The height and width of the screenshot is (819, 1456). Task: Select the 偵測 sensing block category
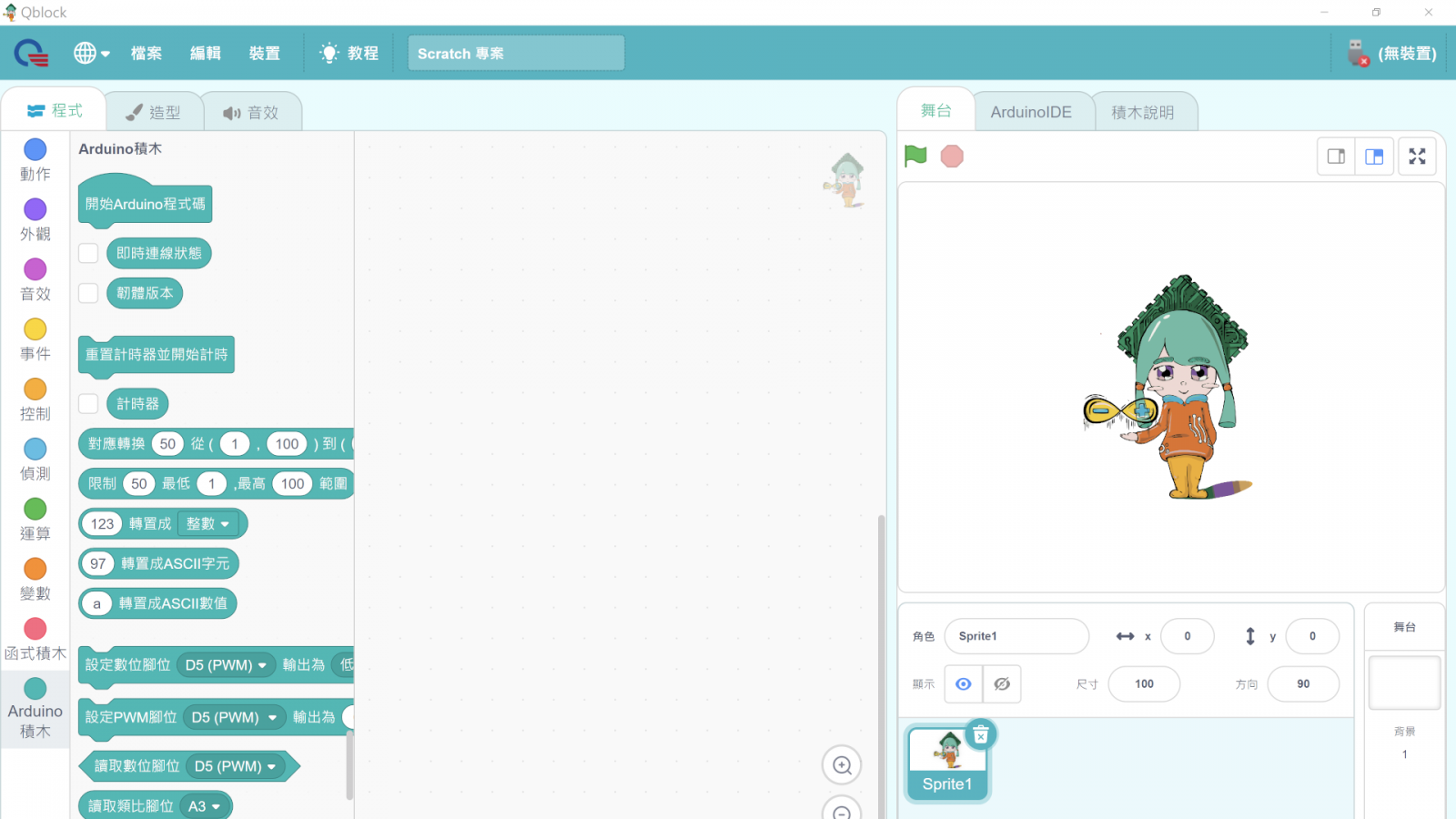pos(35,460)
